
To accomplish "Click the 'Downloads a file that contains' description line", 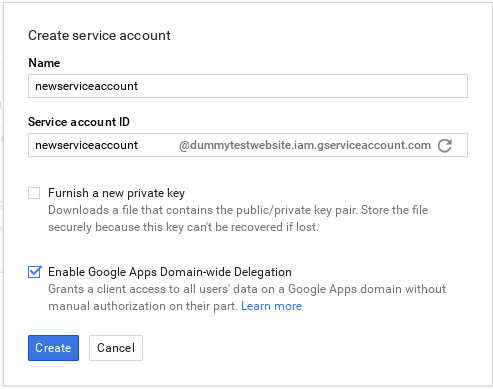I will pyautogui.click(x=238, y=210).
